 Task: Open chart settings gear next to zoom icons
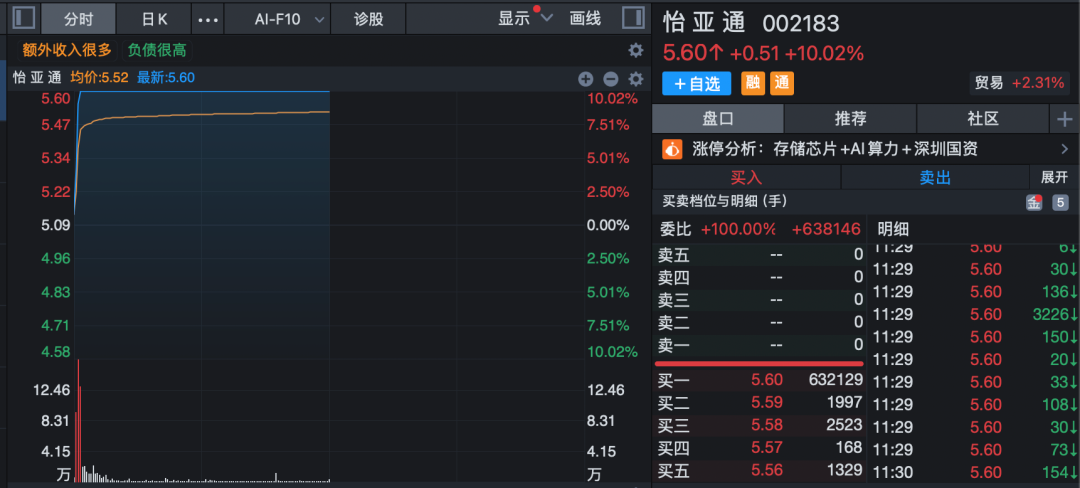pyautogui.click(x=635, y=79)
